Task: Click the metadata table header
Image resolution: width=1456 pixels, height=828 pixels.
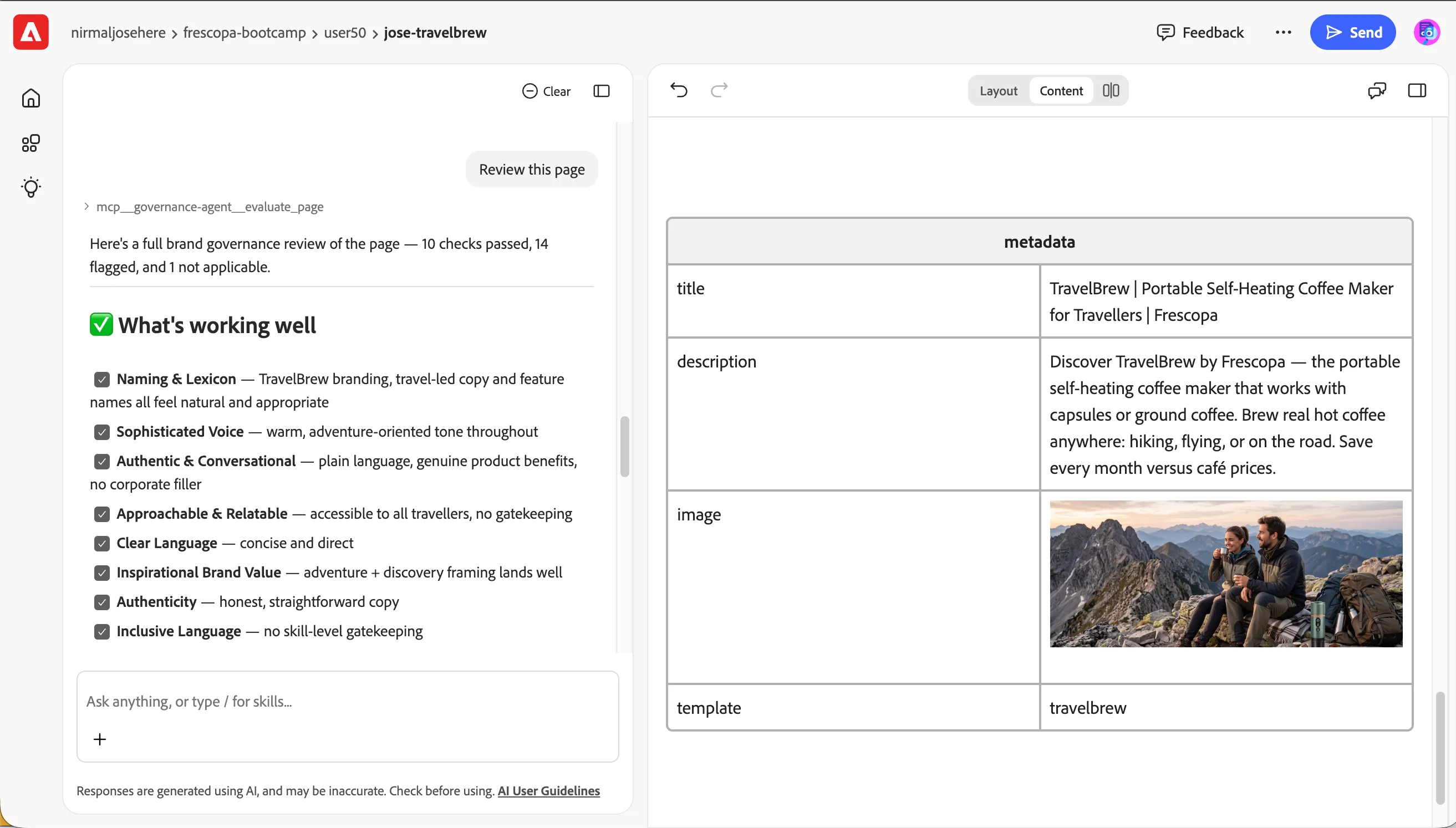Action: tap(1040, 242)
